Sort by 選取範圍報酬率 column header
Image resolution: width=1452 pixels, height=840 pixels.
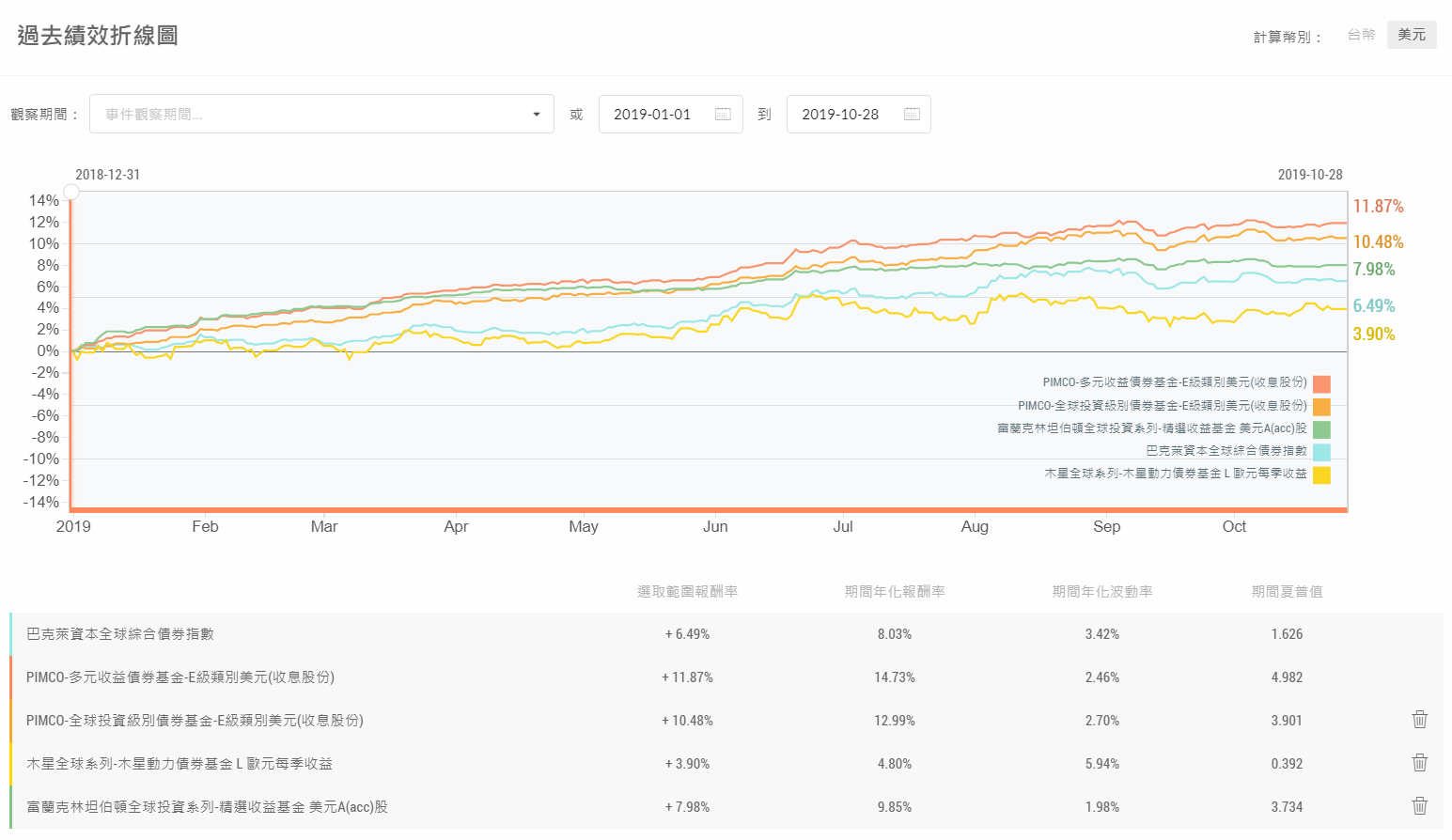point(687,591)
